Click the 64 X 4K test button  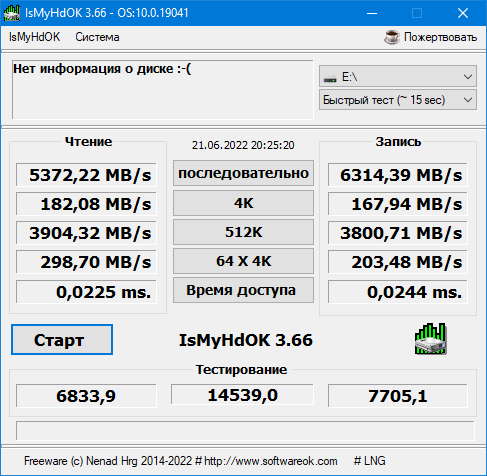click(x=243, y=261)
